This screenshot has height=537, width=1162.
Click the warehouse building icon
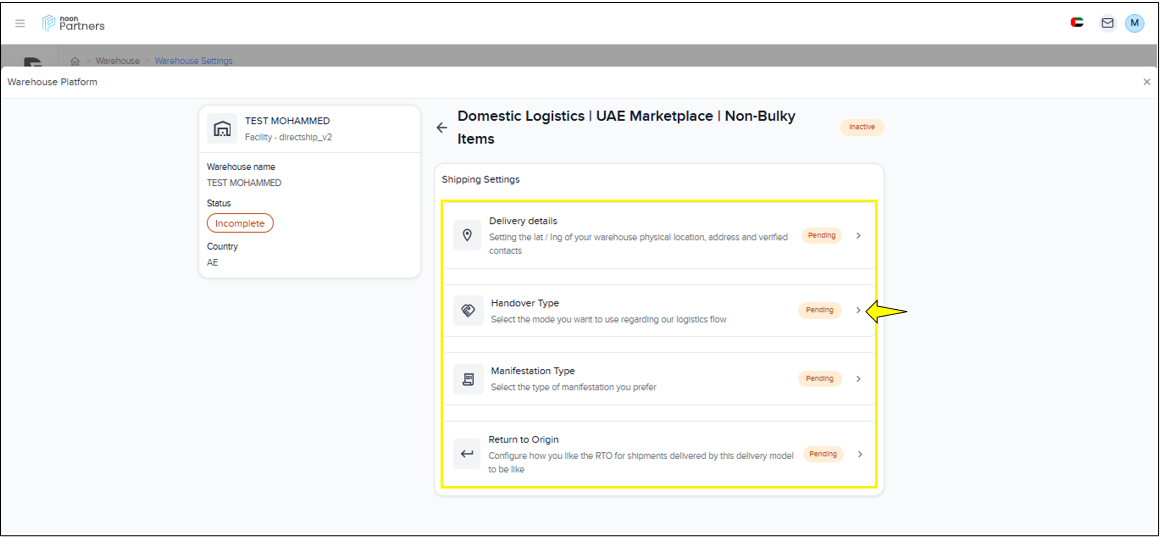[222, 128]
